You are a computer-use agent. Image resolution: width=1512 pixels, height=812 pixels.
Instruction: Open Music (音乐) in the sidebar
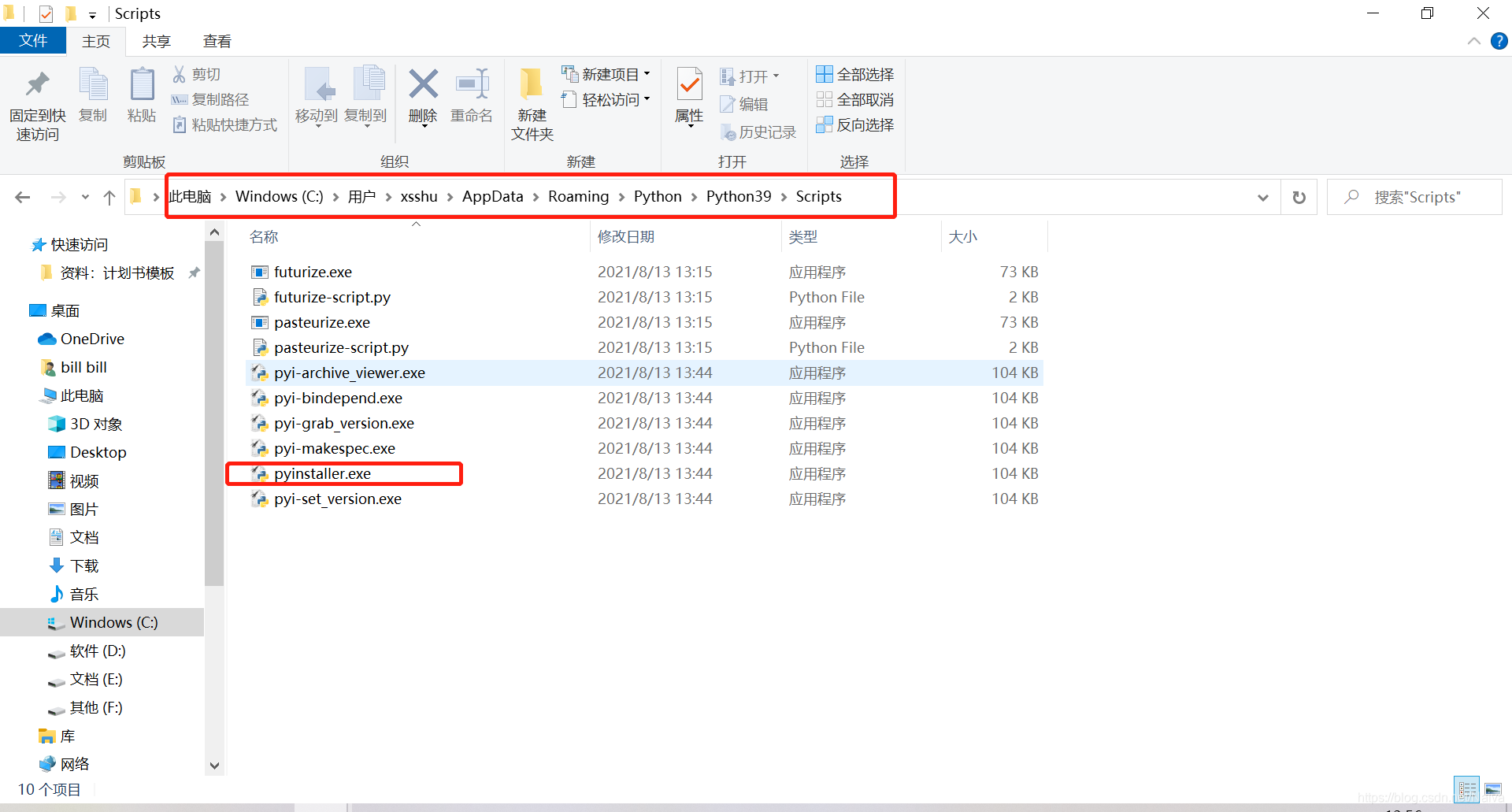[x=83, y=594]
